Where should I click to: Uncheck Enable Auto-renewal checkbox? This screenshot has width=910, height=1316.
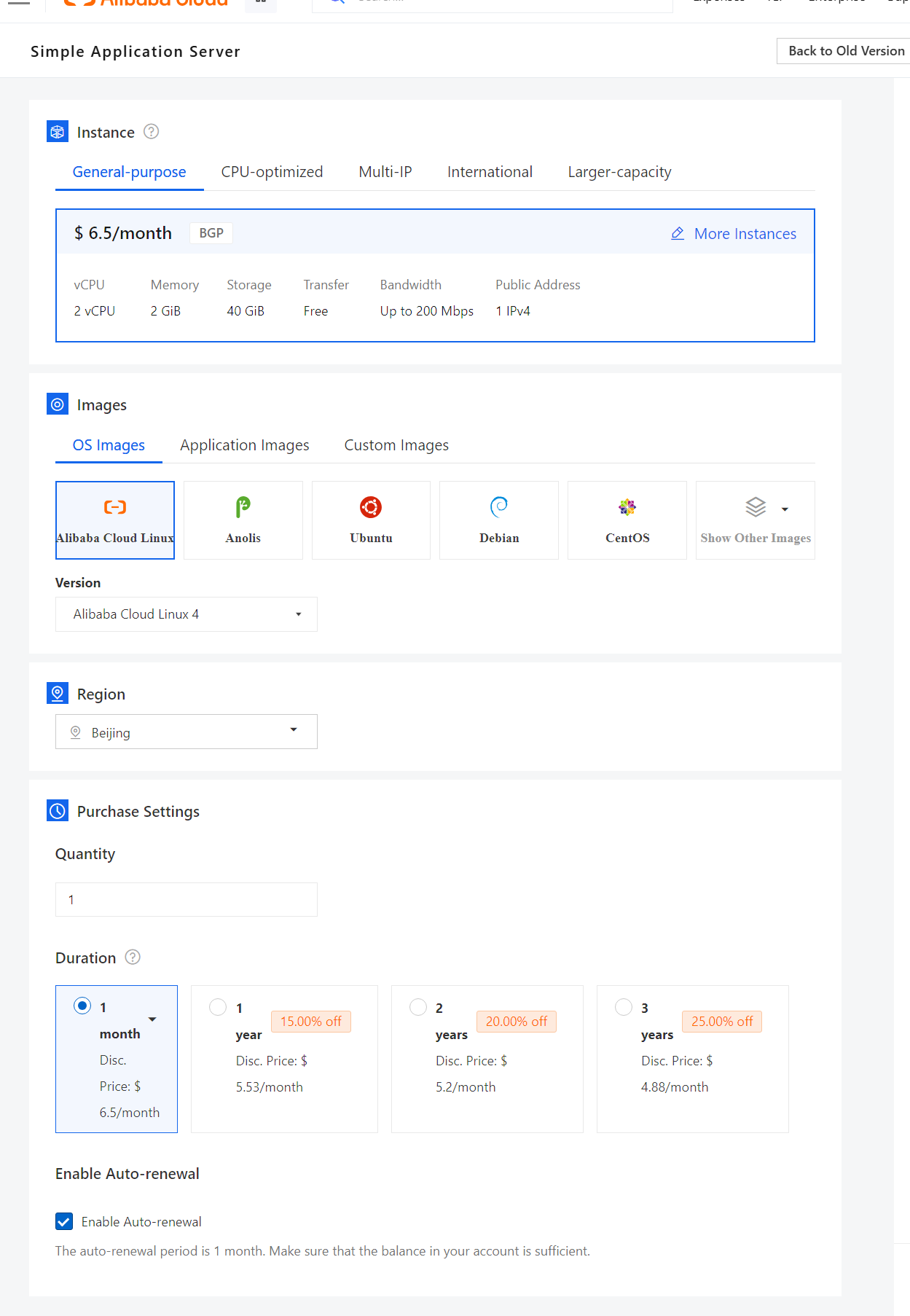(x=64, y=1222)
